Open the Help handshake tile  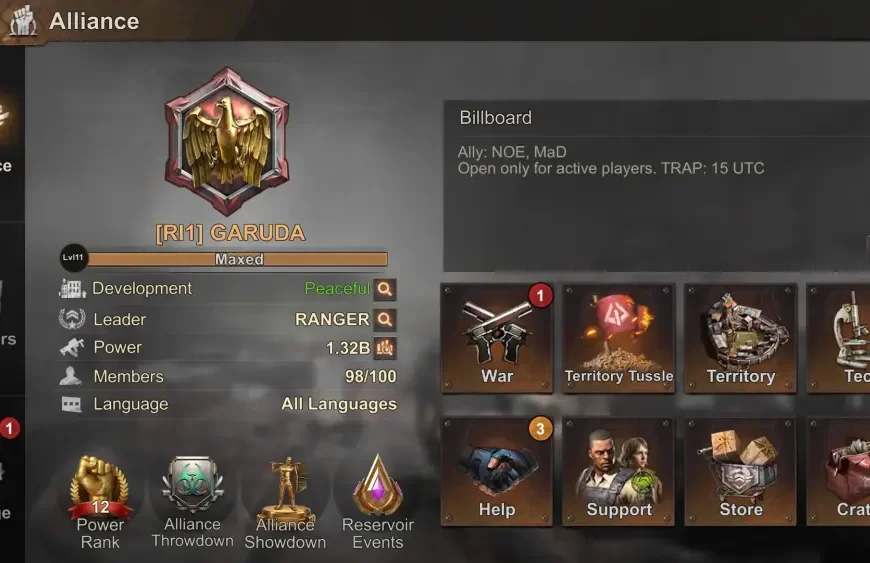(x=497, y=471)
